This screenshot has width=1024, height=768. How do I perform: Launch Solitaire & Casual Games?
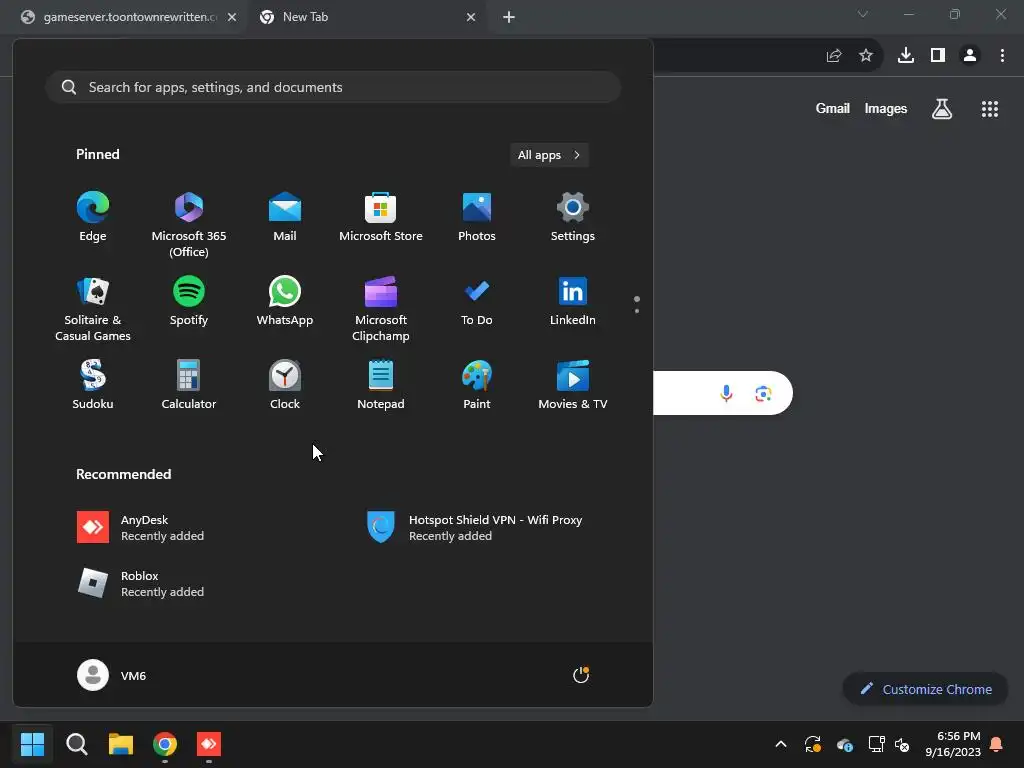[x=93, y=308]
